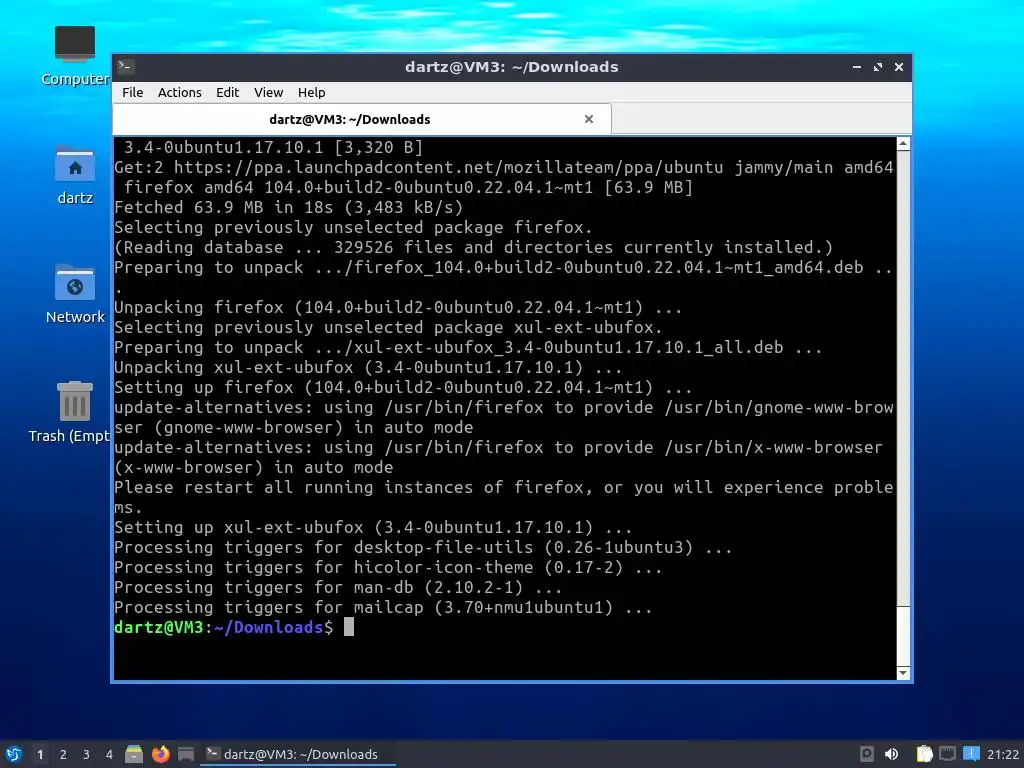
Task: Click the ppa.launchpadcontent.net URL text
Action: coord(448,168)
